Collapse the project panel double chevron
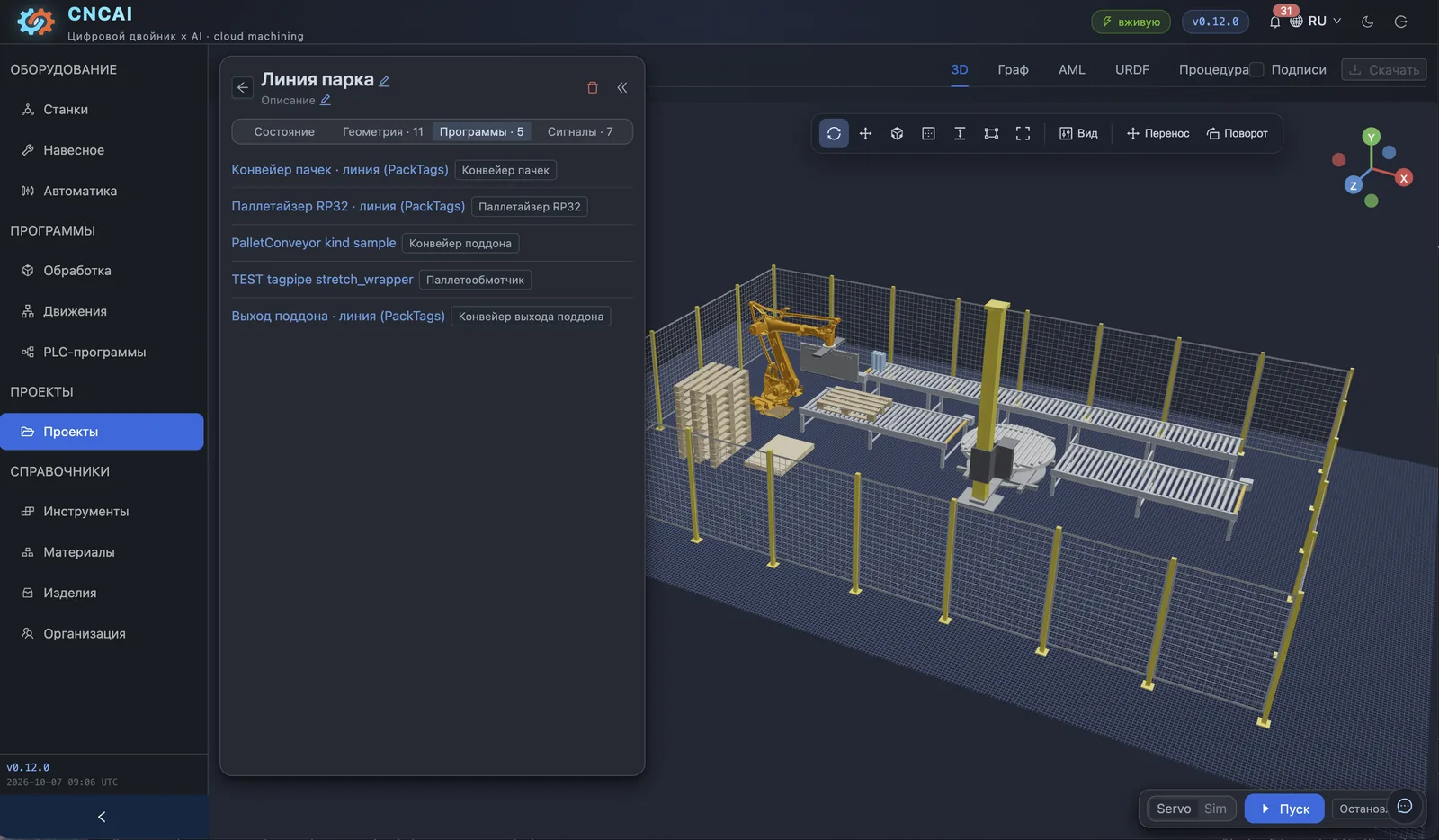Viewport: 1439px width, 840px height. 622,87
